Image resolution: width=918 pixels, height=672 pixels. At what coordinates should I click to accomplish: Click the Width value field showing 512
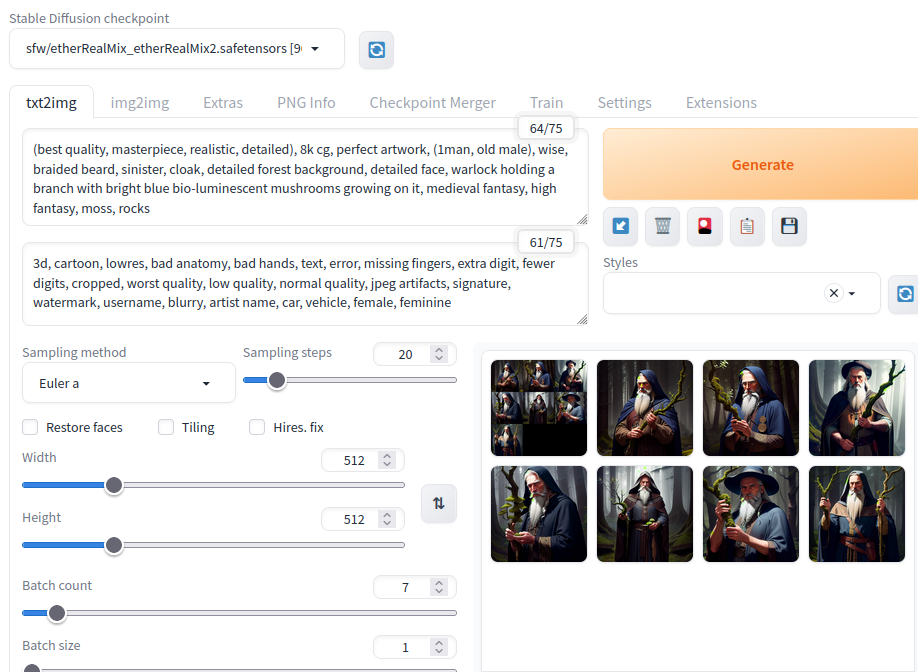(x=354, y=461)
